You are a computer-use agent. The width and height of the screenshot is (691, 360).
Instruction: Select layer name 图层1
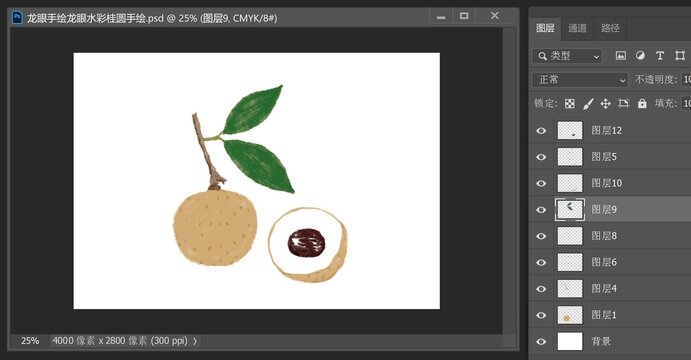(604, 315)
